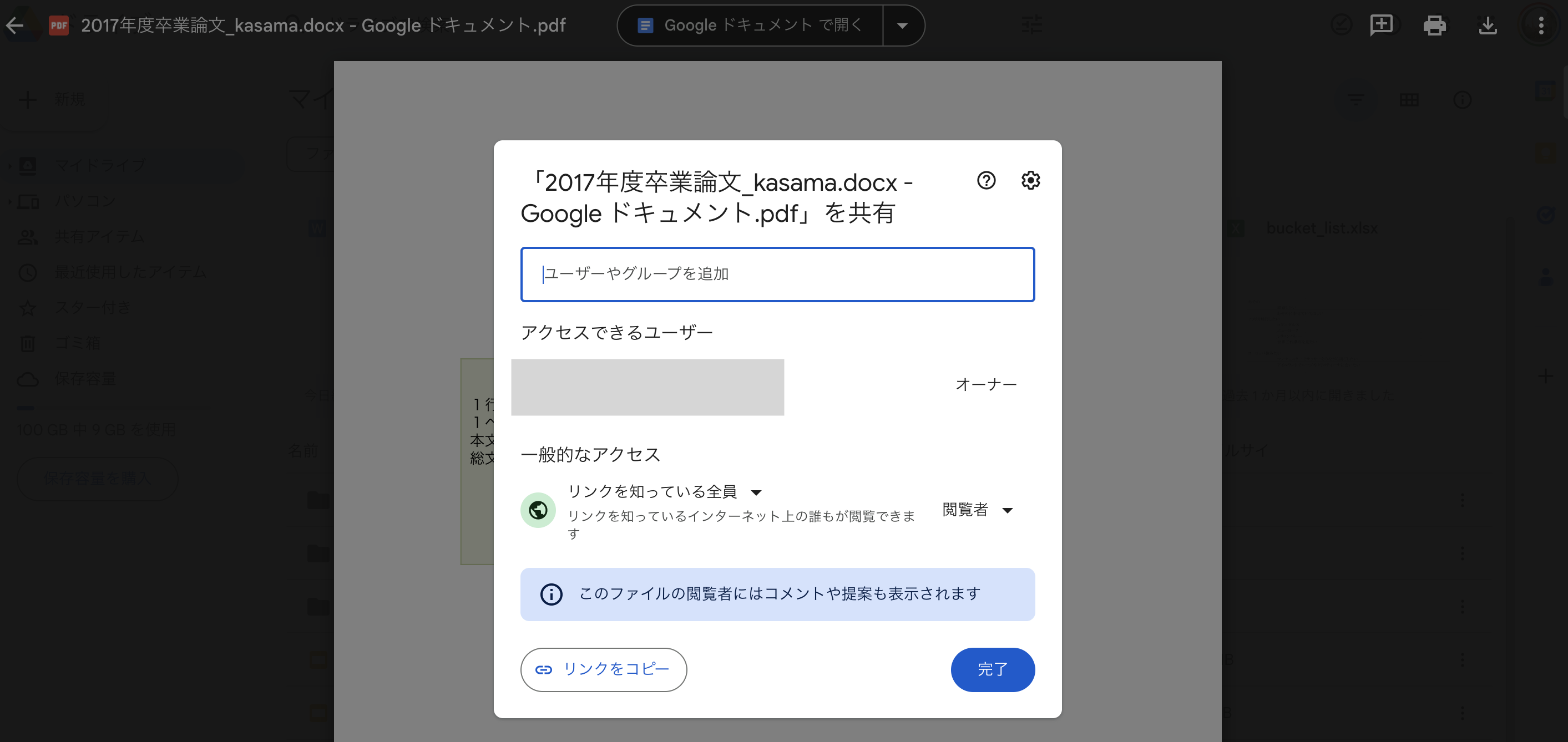Open the Drive details info panel
The height and width of the screenshot is (742, 1568).
1463,99
